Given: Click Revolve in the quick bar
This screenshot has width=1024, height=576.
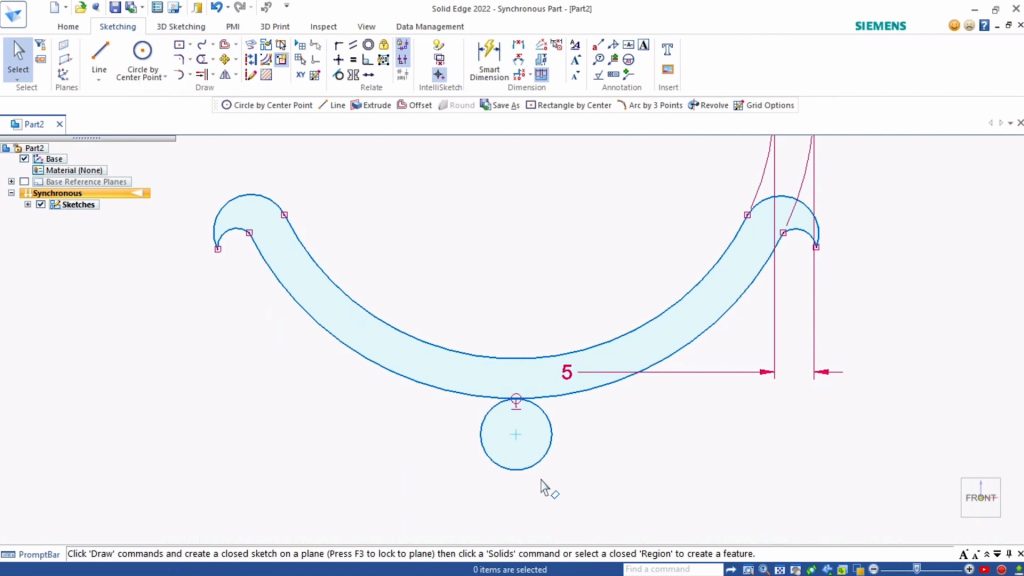Looking at the screenshot, I should point(708,105).
